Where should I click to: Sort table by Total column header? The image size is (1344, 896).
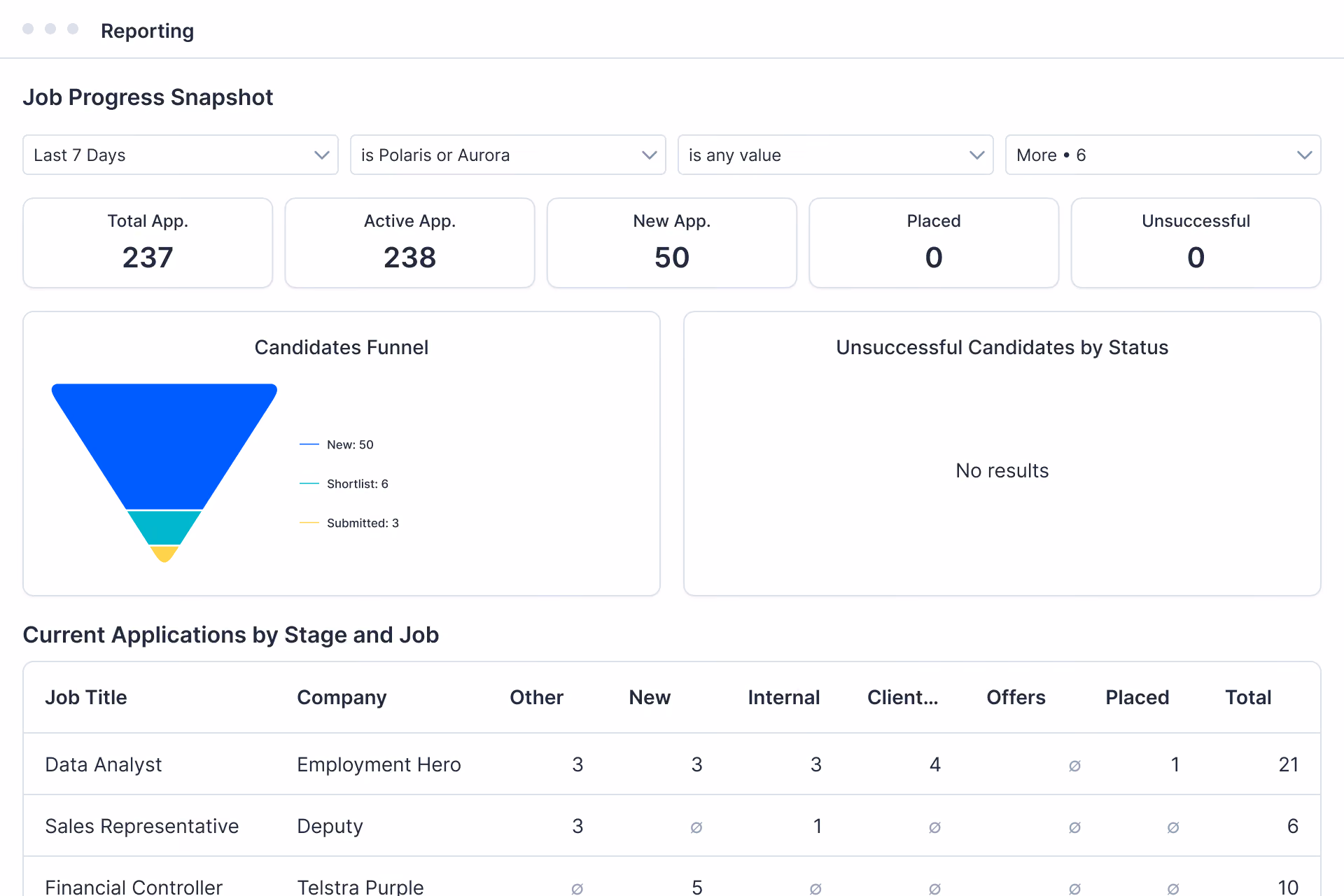click(x=1248, y=697)
